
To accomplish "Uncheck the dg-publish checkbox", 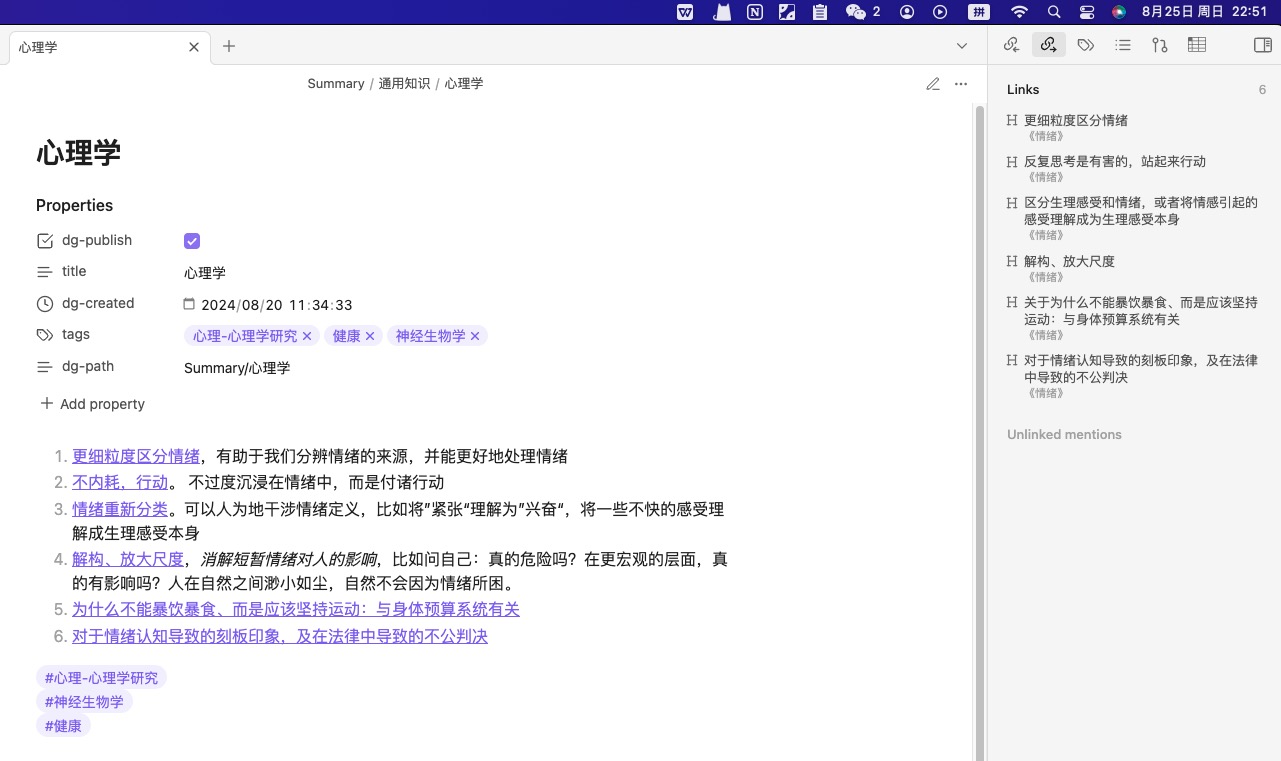I will (x=192, y=241).
